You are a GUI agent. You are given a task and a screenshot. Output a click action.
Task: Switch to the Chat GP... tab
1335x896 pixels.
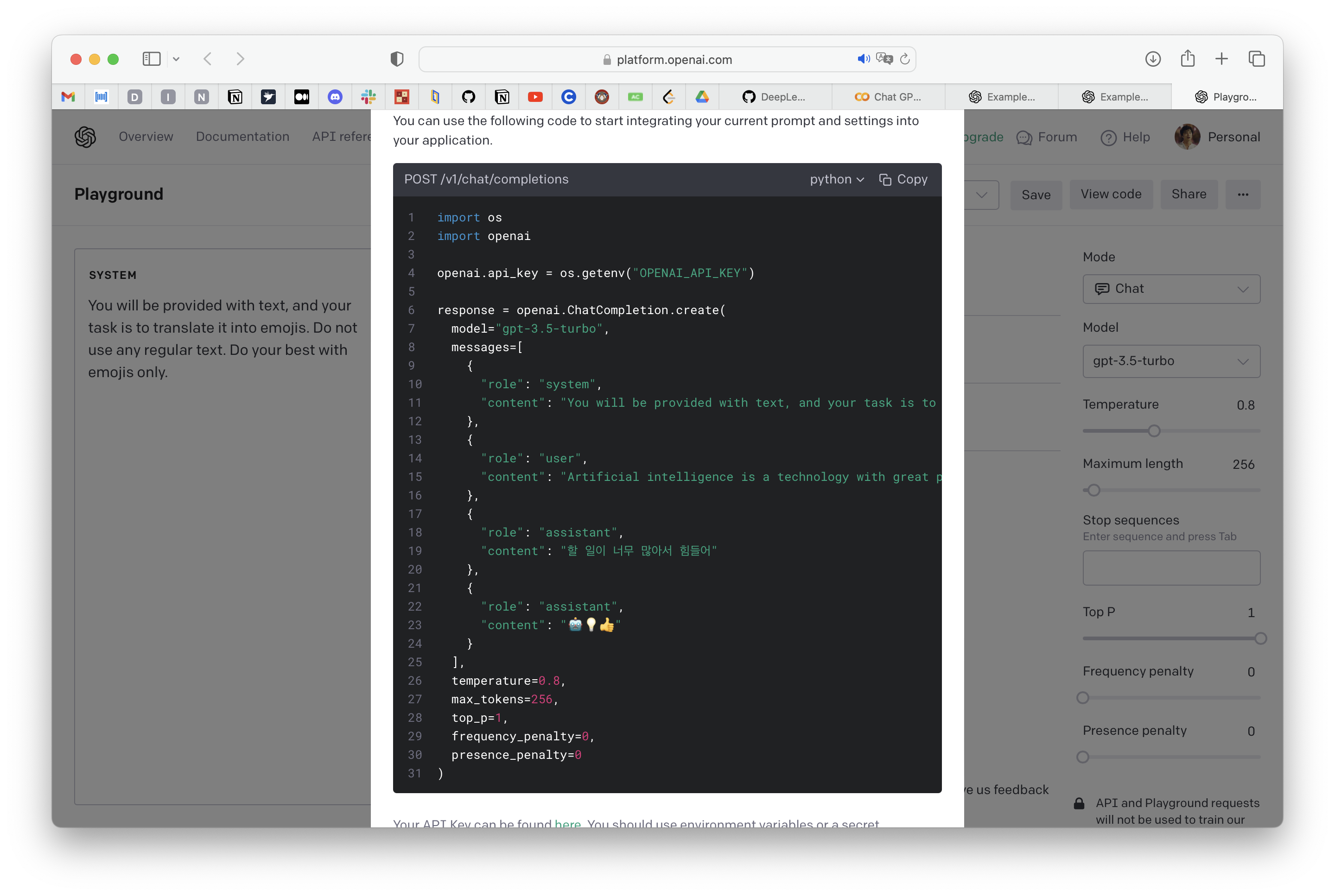click(x=888, y=96)
